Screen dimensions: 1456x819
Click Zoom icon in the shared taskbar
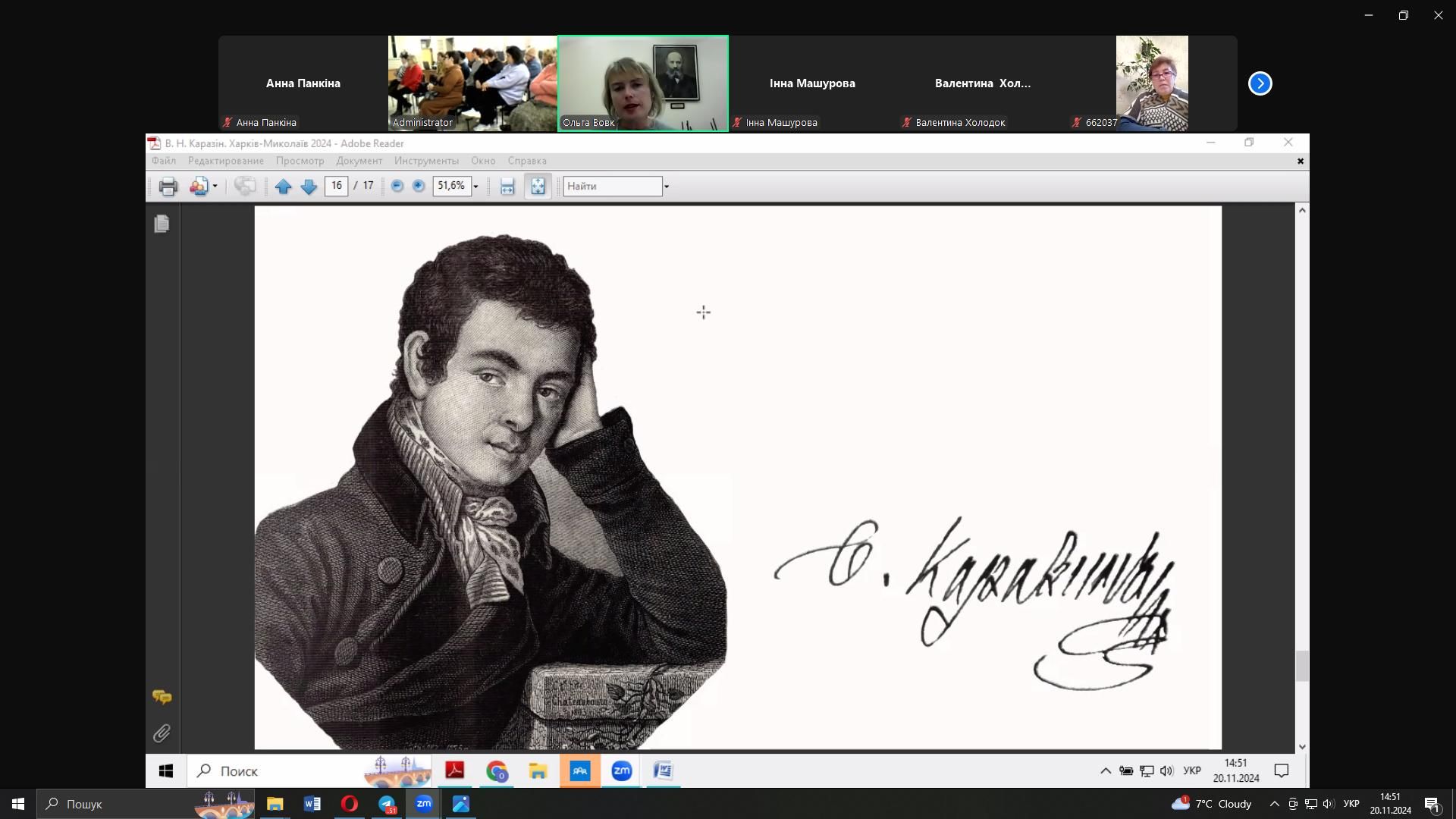pyautogui.click(x=622, y=771)
